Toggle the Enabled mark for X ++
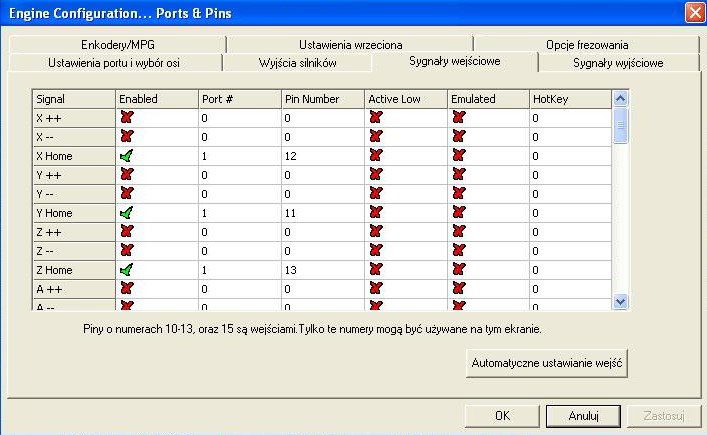This screenshot has height=435, width=707. pyautogui.click(x=127, y=118)
